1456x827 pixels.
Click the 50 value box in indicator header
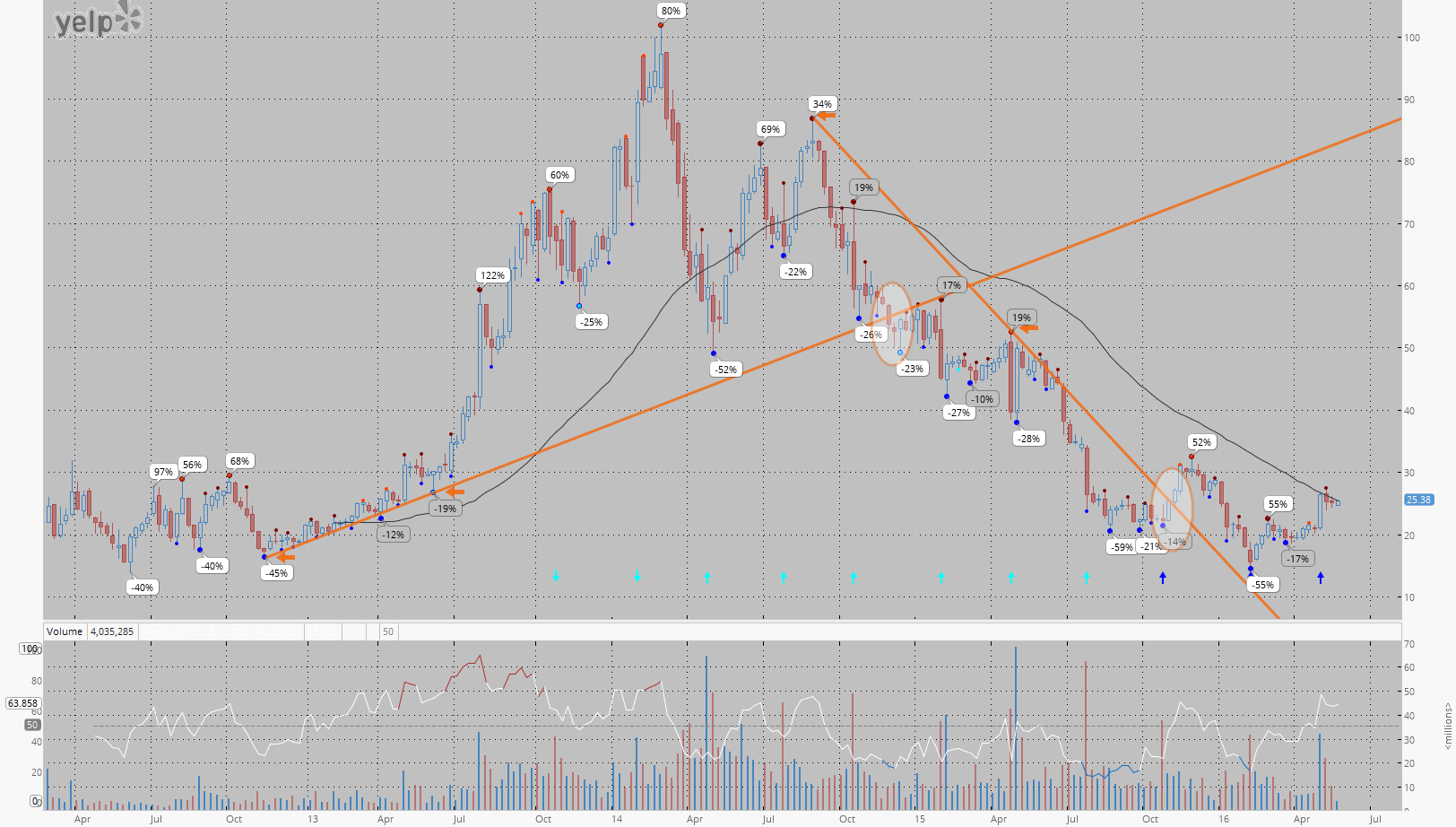coord(388,631)
